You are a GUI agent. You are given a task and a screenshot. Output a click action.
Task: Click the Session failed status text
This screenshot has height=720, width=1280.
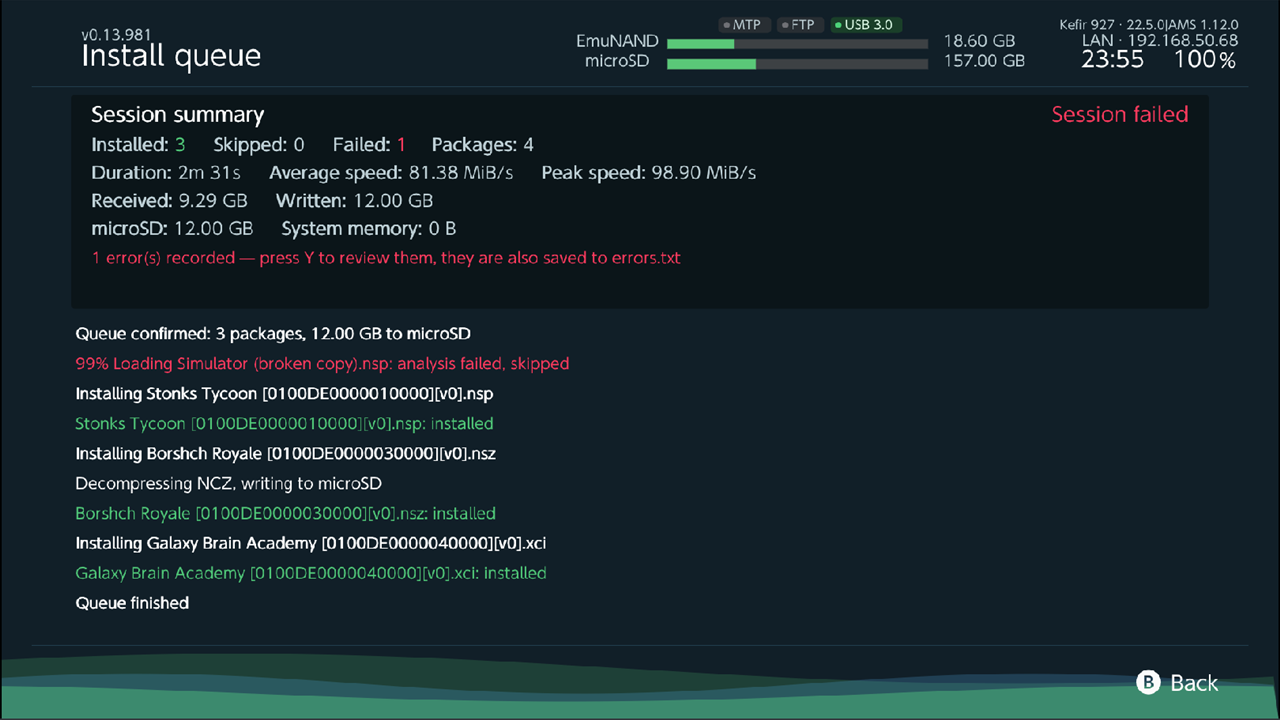(x=1120, y=114)
